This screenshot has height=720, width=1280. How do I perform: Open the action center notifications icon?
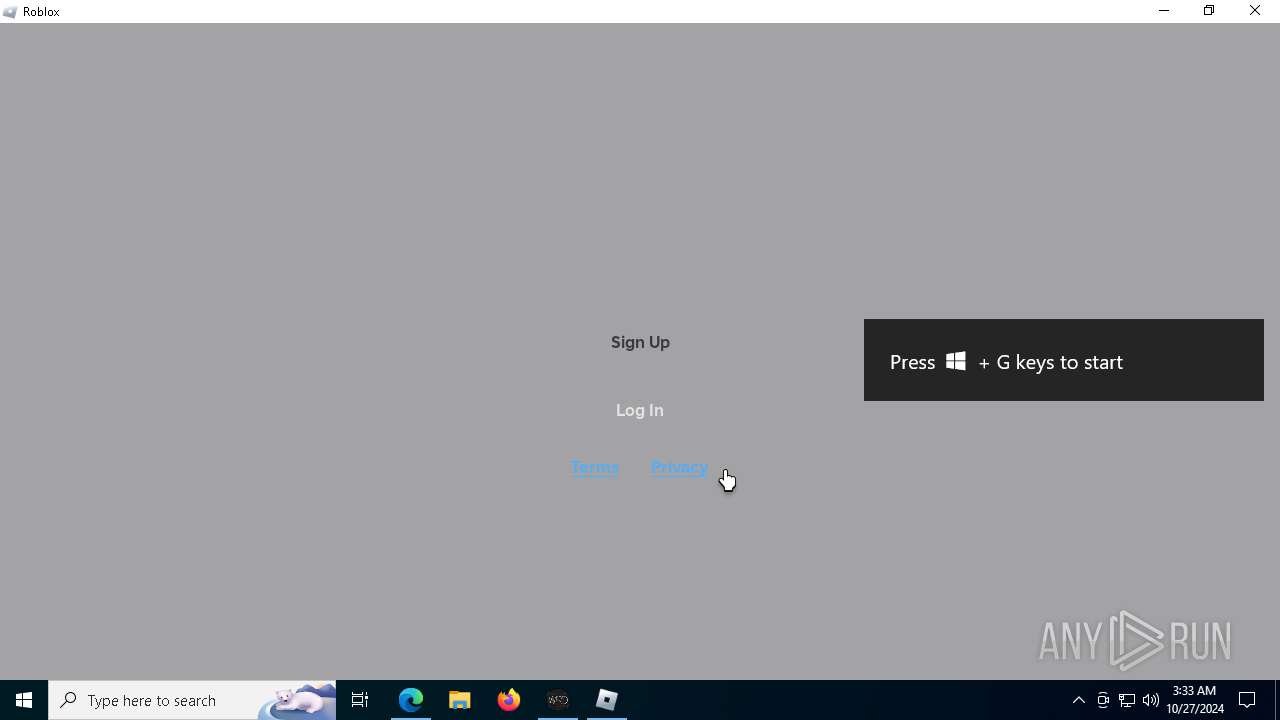pos(1247,700)
